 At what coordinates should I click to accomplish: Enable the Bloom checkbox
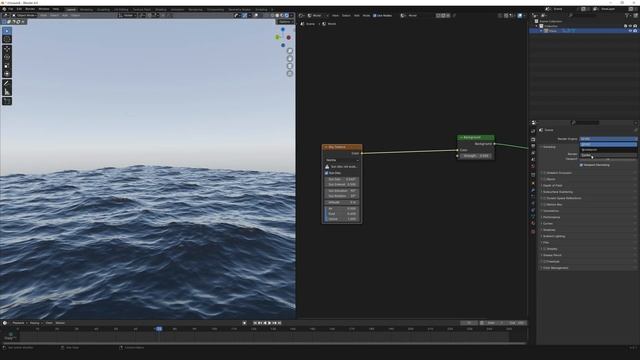click(x=544, y=179)
